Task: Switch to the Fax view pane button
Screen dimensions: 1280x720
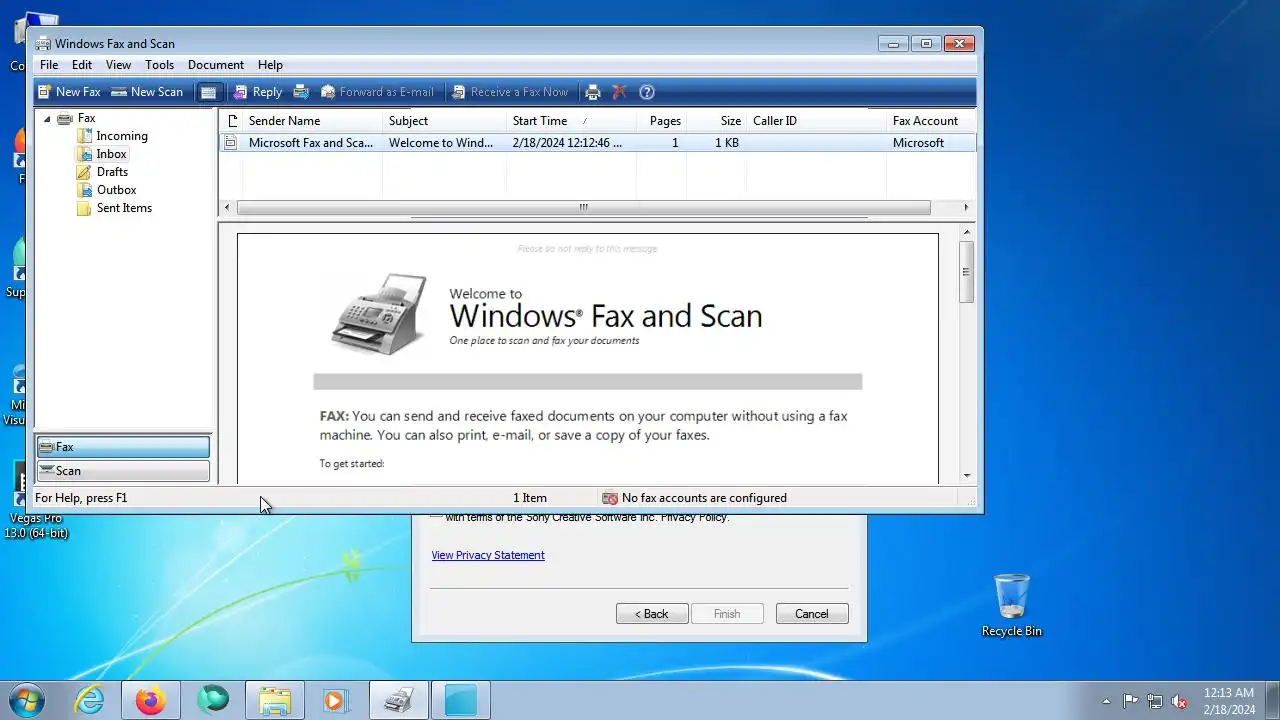Action: point(123,447)
